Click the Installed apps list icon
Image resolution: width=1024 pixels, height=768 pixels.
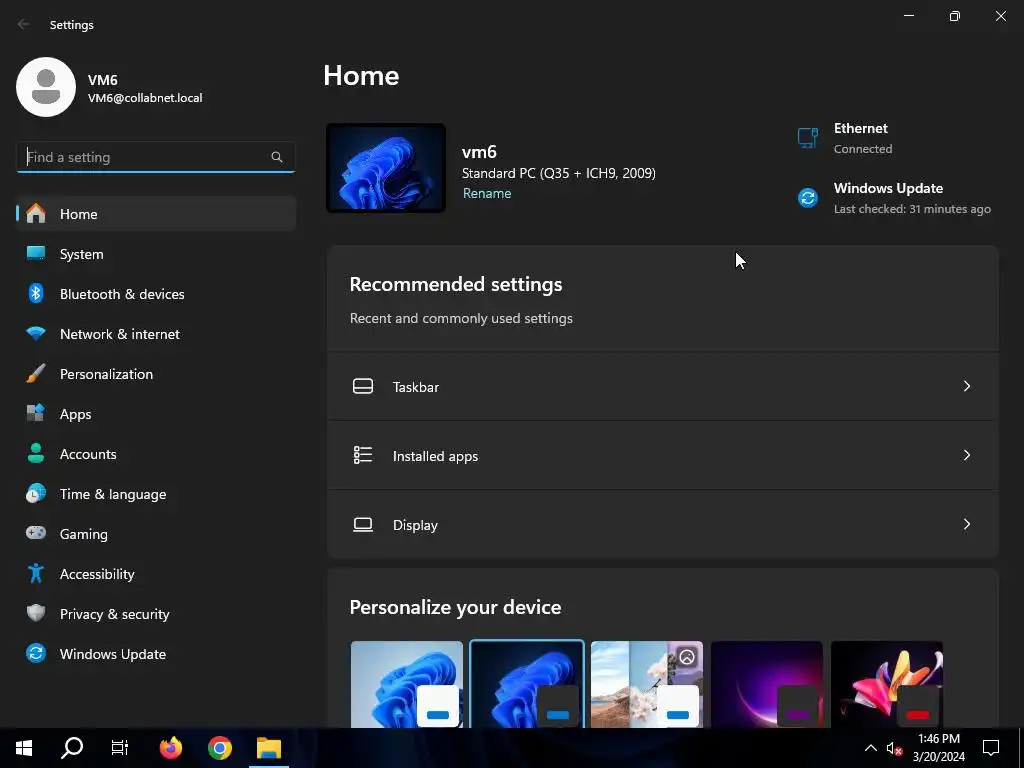pyautogui.click(x=363, y=455)
